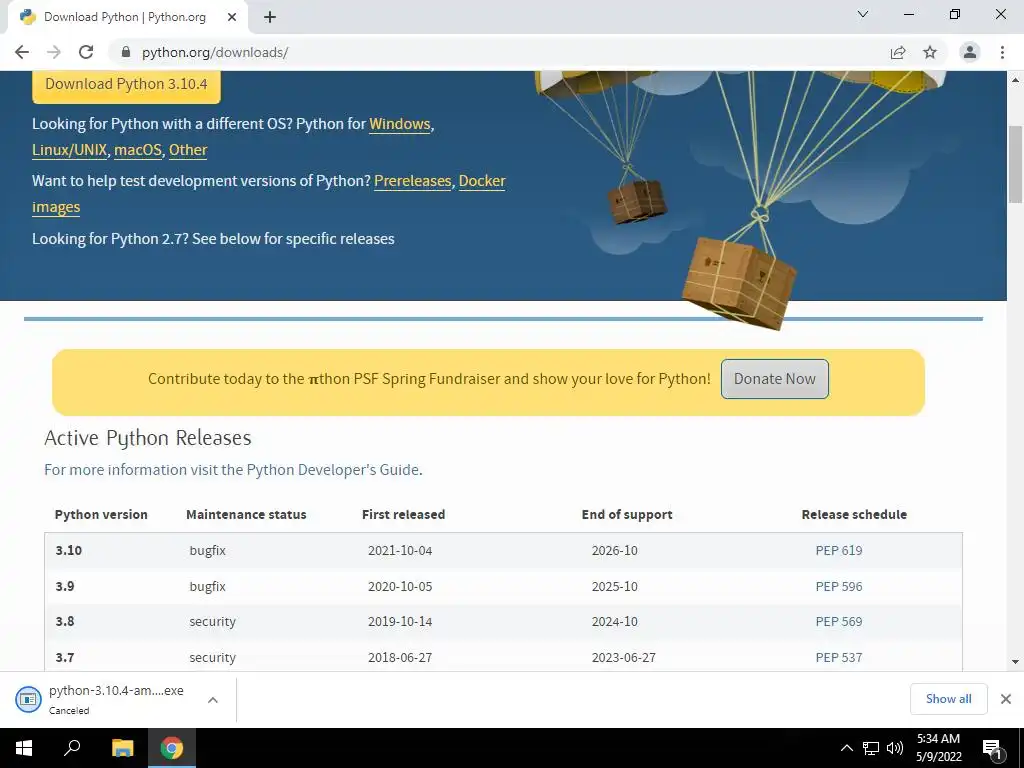
Task: Open the Windows downloads link
Action: pyautogui.click(x=400, y=124)
